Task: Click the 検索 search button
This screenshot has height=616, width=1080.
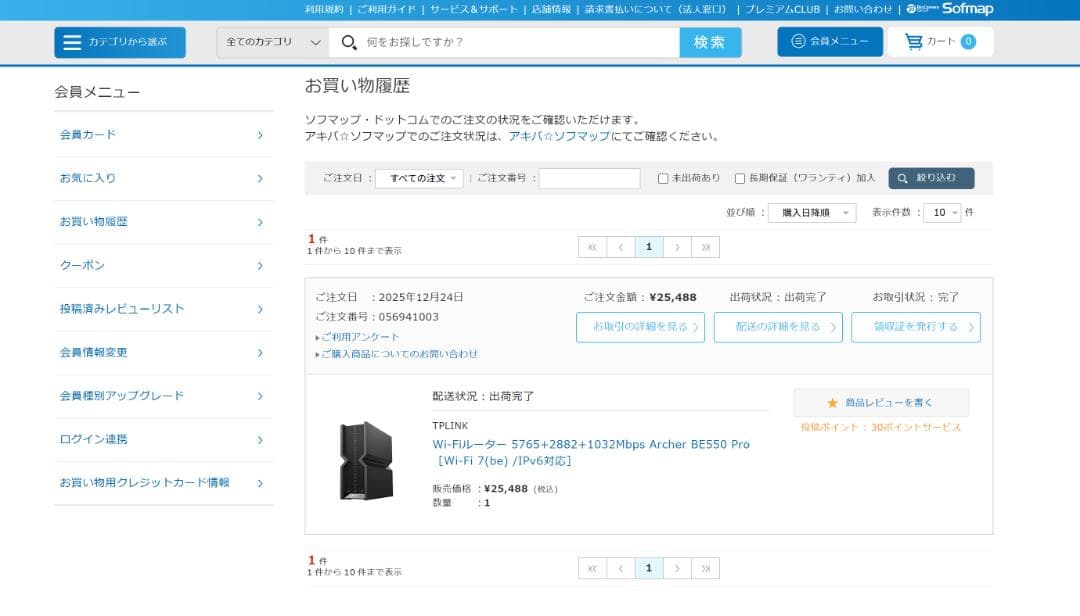Action: pyautogui.click(x=710, y=42)
